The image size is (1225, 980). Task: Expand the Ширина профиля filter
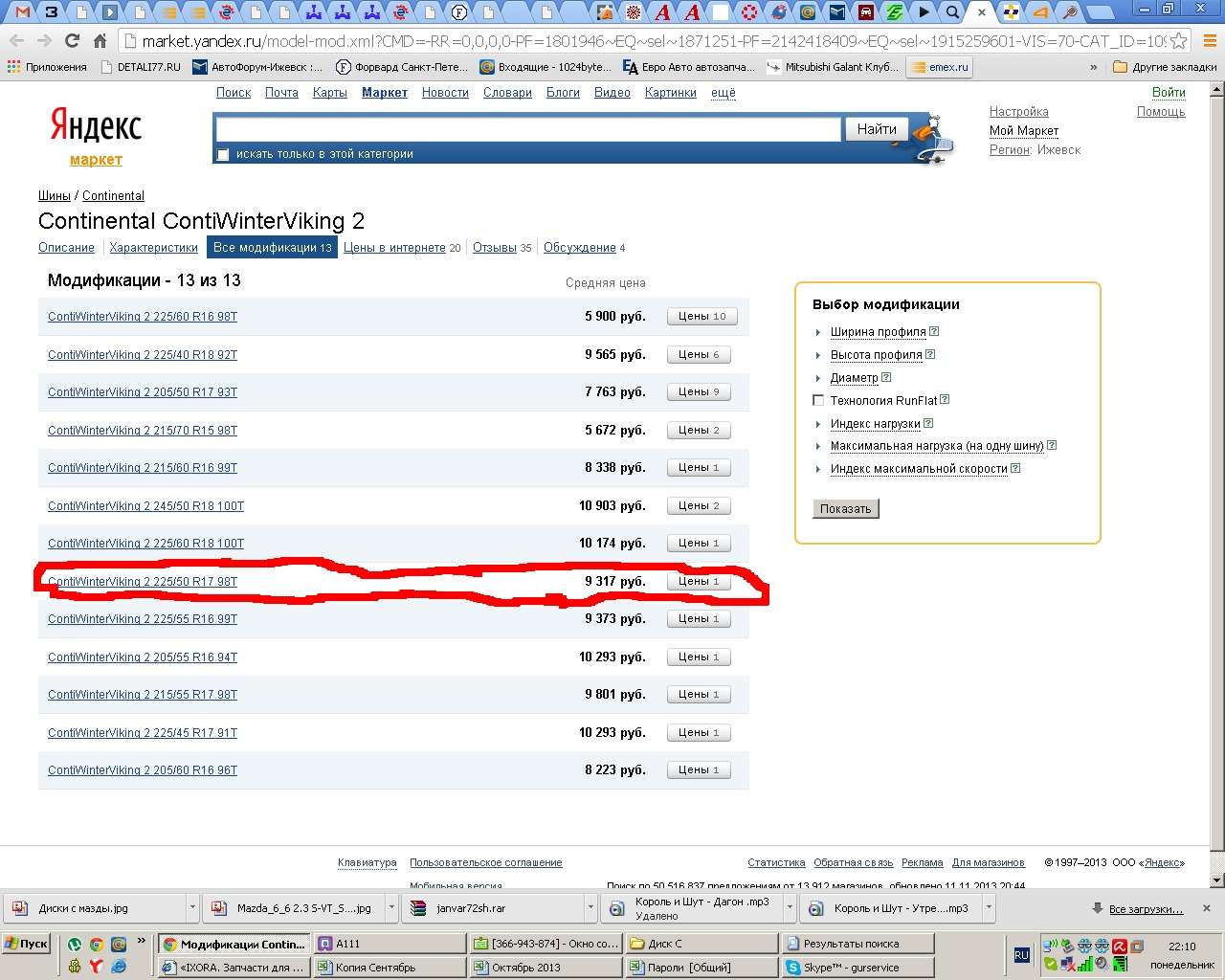tap(818, 333)
